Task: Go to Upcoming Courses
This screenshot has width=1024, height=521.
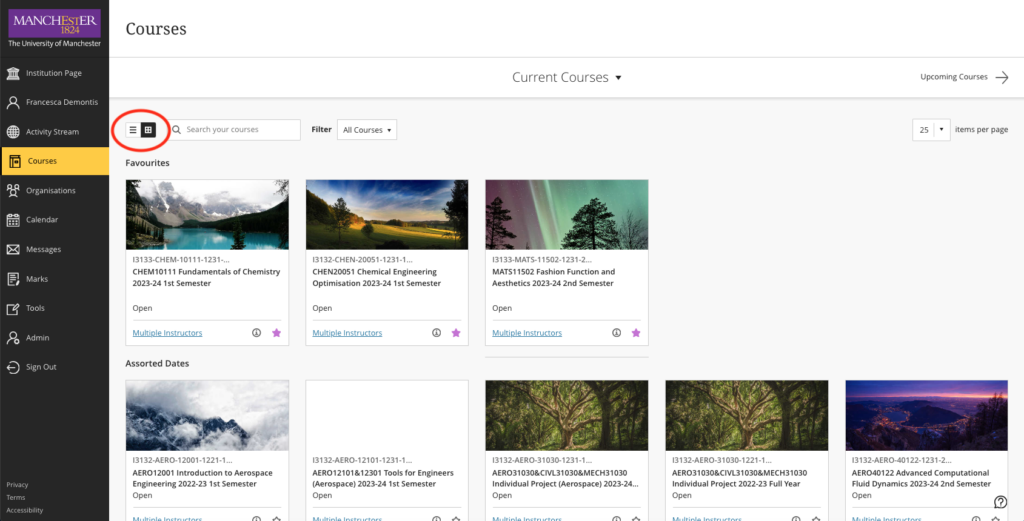Action: pyautogui.click(x=965, y=77)
